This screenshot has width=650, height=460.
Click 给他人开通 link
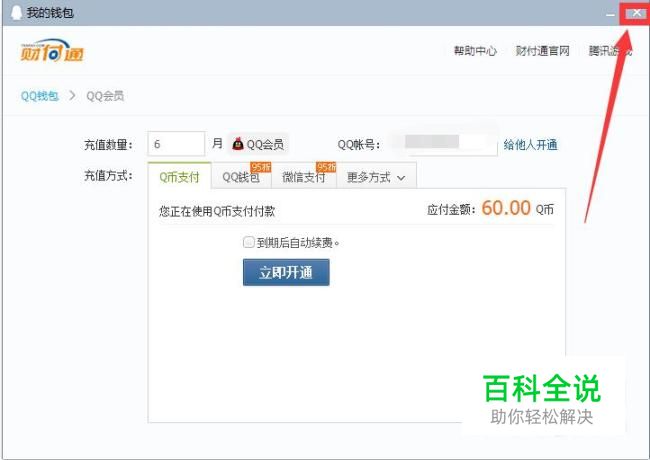(x=530, y=145)
